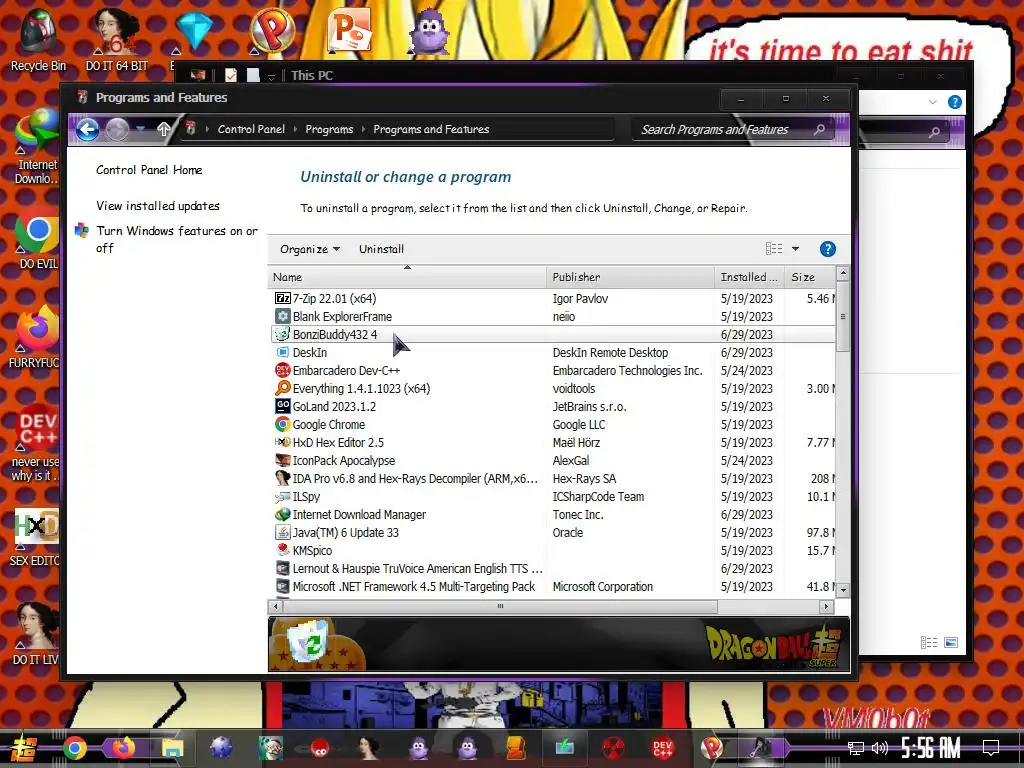The image size is (1024, 768).
Task: Click the Start button on taskbar
Action: pos(24,748)
